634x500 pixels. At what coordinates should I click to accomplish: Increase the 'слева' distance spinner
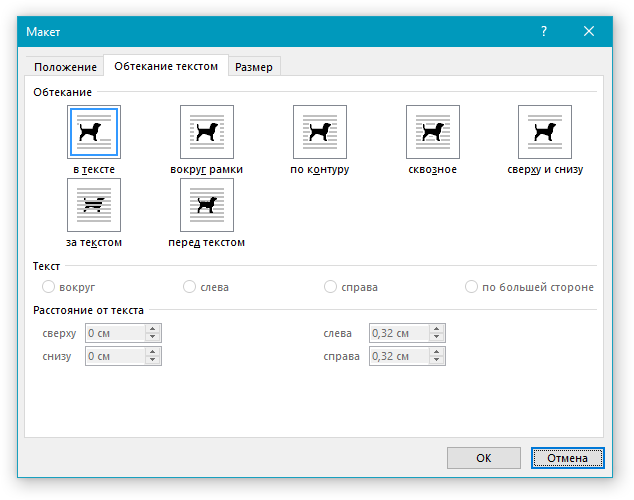pos(436,329)
